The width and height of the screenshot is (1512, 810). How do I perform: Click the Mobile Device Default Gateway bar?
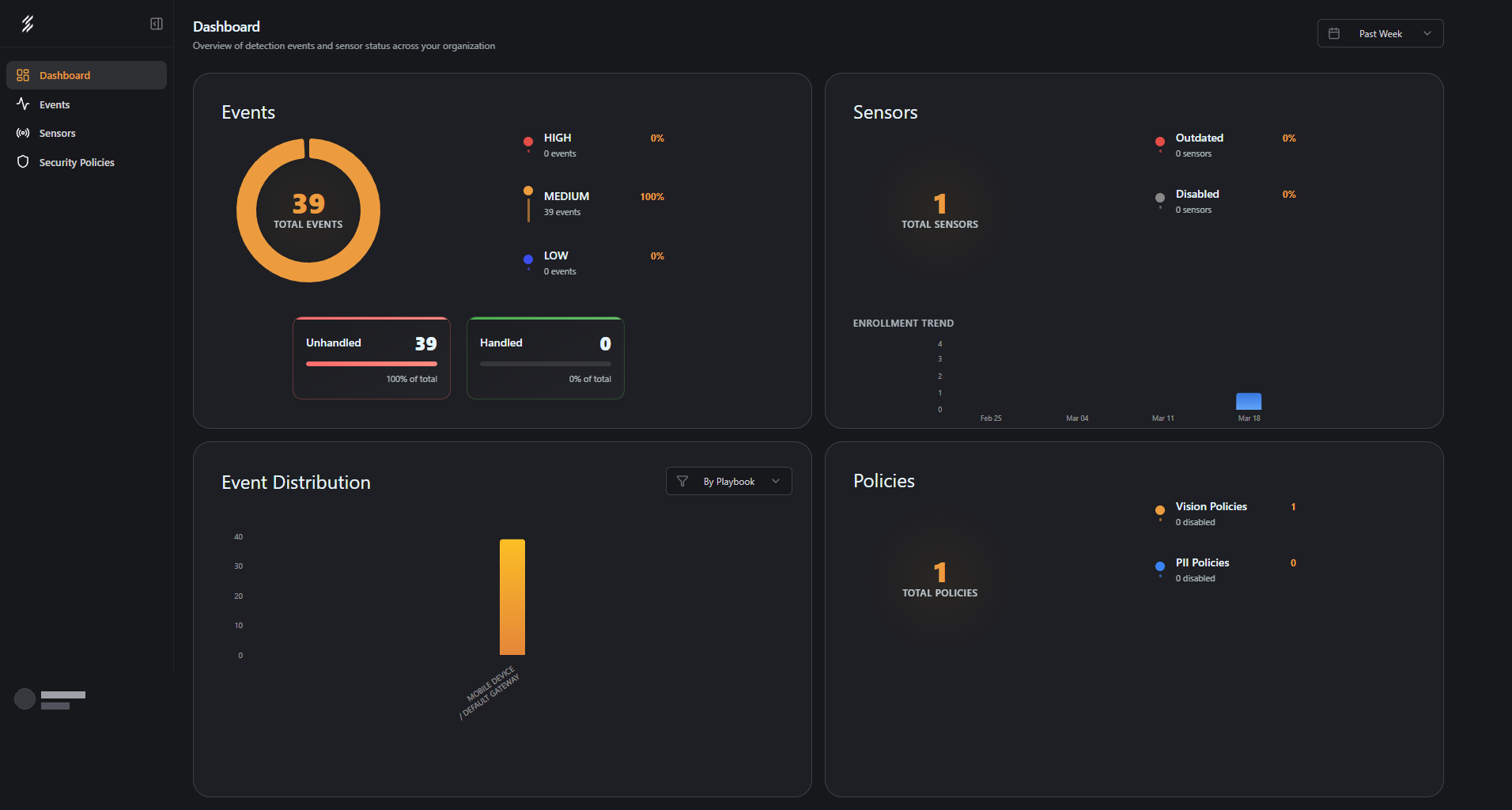coord(512,597)
